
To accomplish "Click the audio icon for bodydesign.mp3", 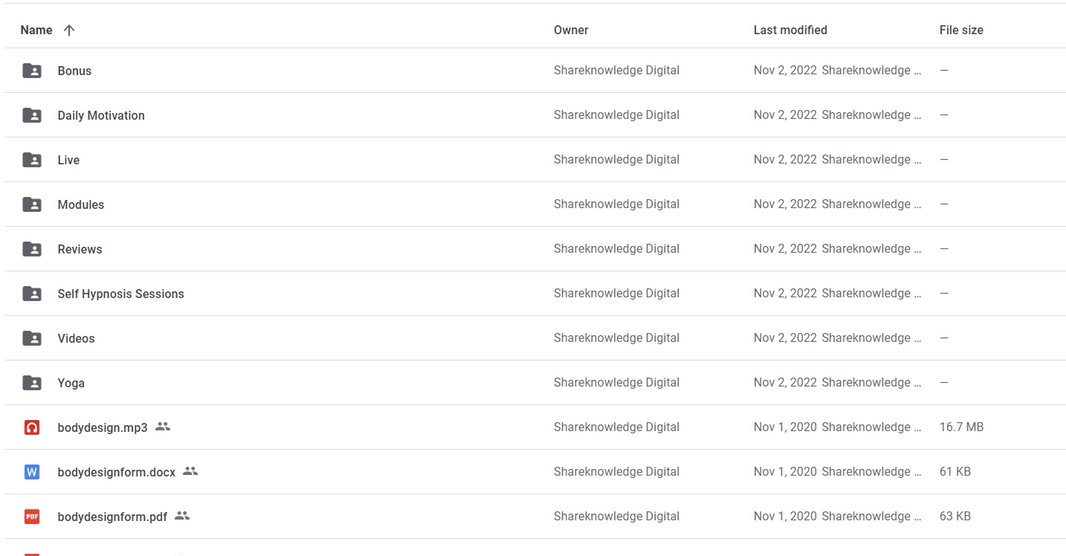I will click(x=32, y=428).
